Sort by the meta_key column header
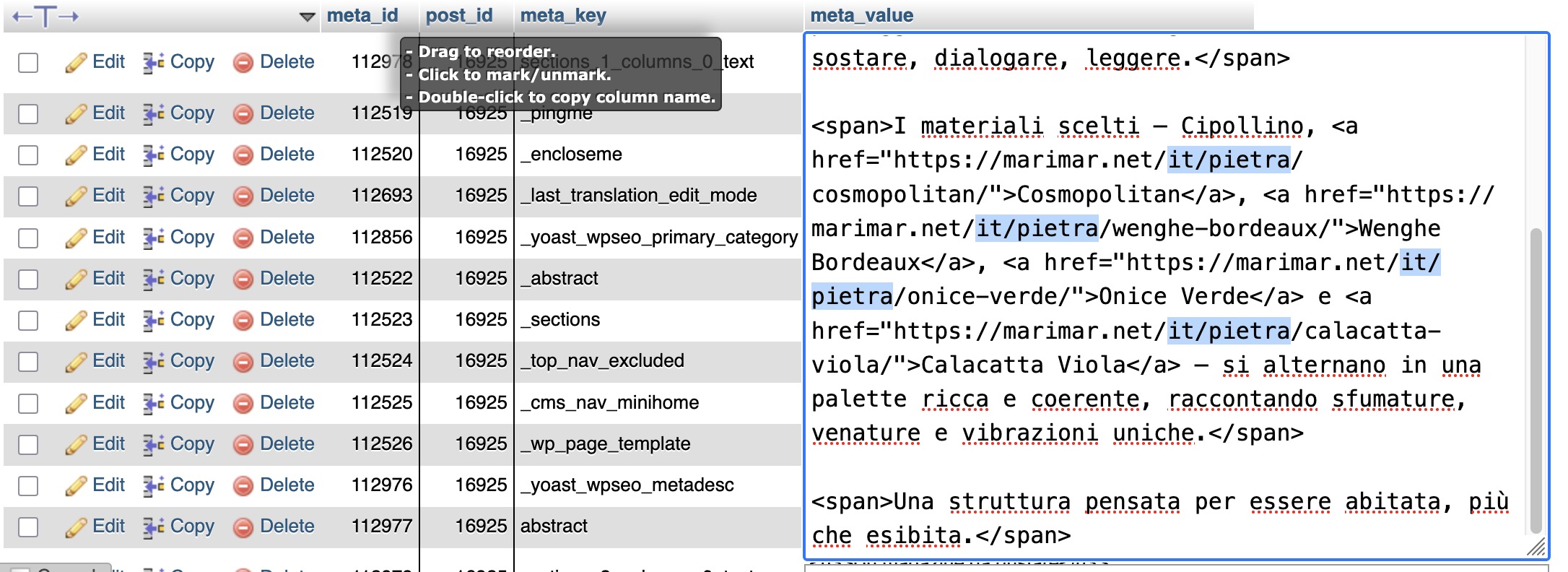The height and width of the screenshot is (572, 1568). (563, 15)
